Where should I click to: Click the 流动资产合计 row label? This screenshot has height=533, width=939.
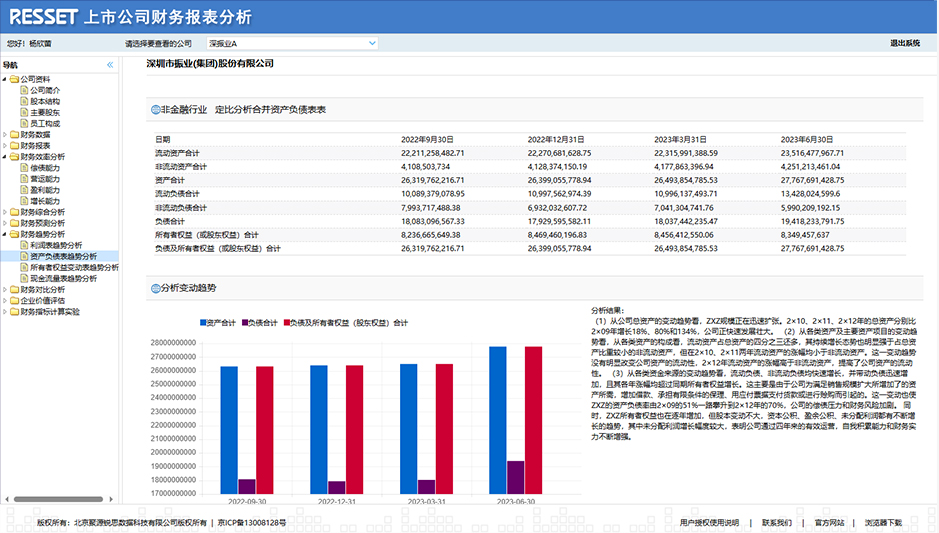[x=177, y=153]
